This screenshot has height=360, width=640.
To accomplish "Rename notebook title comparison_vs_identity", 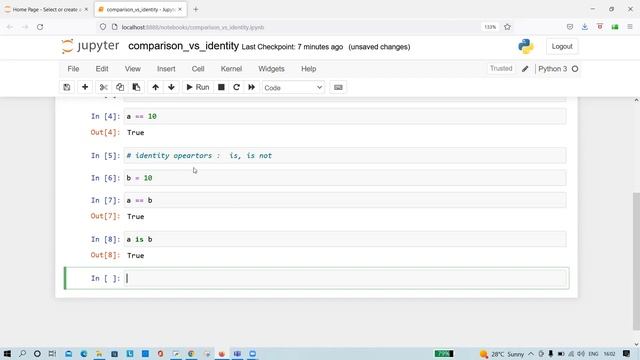I will [183, 46].
